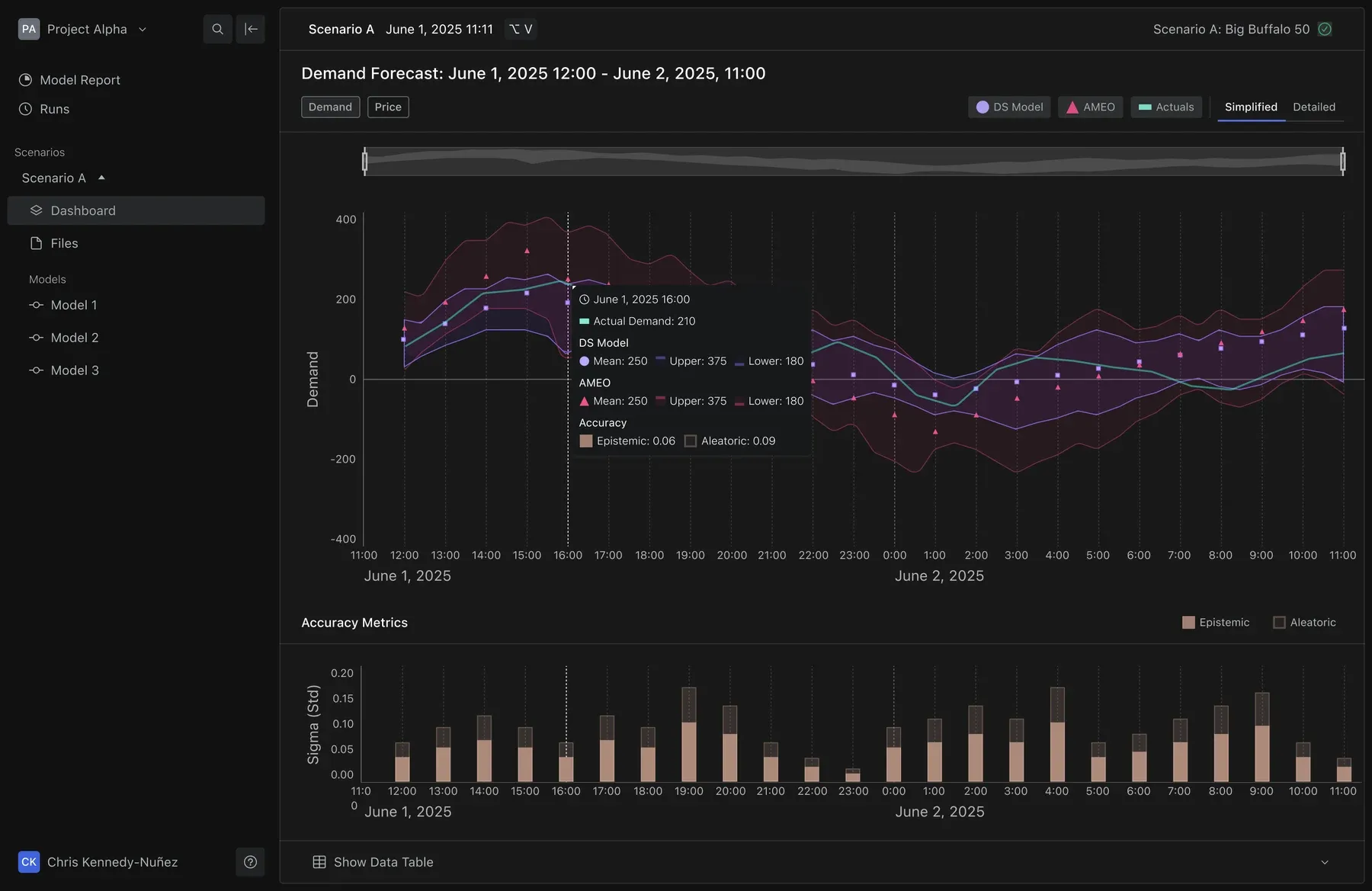
Task: Open Dashboard in the sidebar
Action: 136,210
